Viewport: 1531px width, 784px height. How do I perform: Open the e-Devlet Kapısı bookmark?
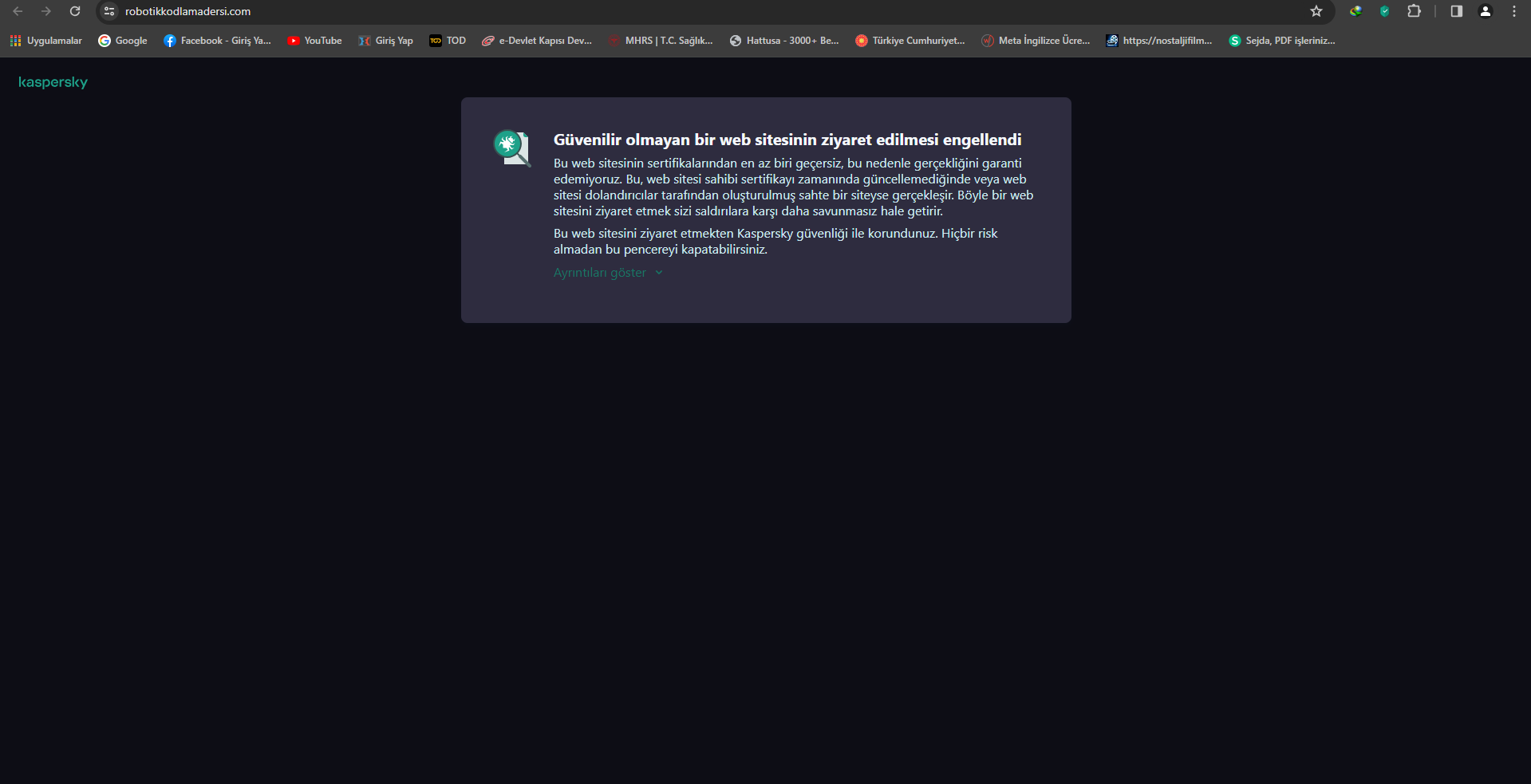pos(537,41)
